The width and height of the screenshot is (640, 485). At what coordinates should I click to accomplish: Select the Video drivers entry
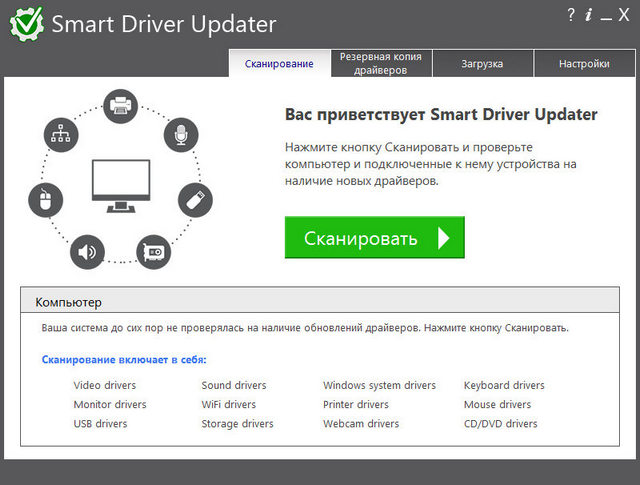coord(105,385)
